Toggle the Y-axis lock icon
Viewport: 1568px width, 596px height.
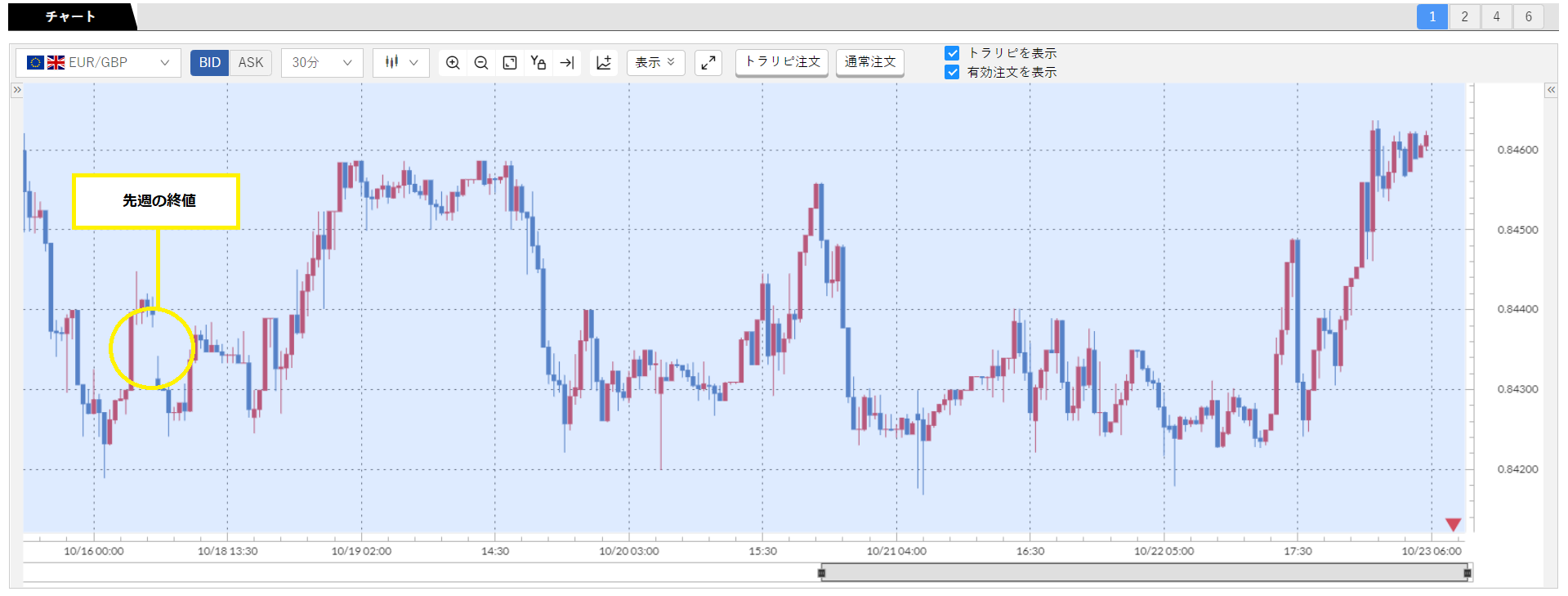538,62
